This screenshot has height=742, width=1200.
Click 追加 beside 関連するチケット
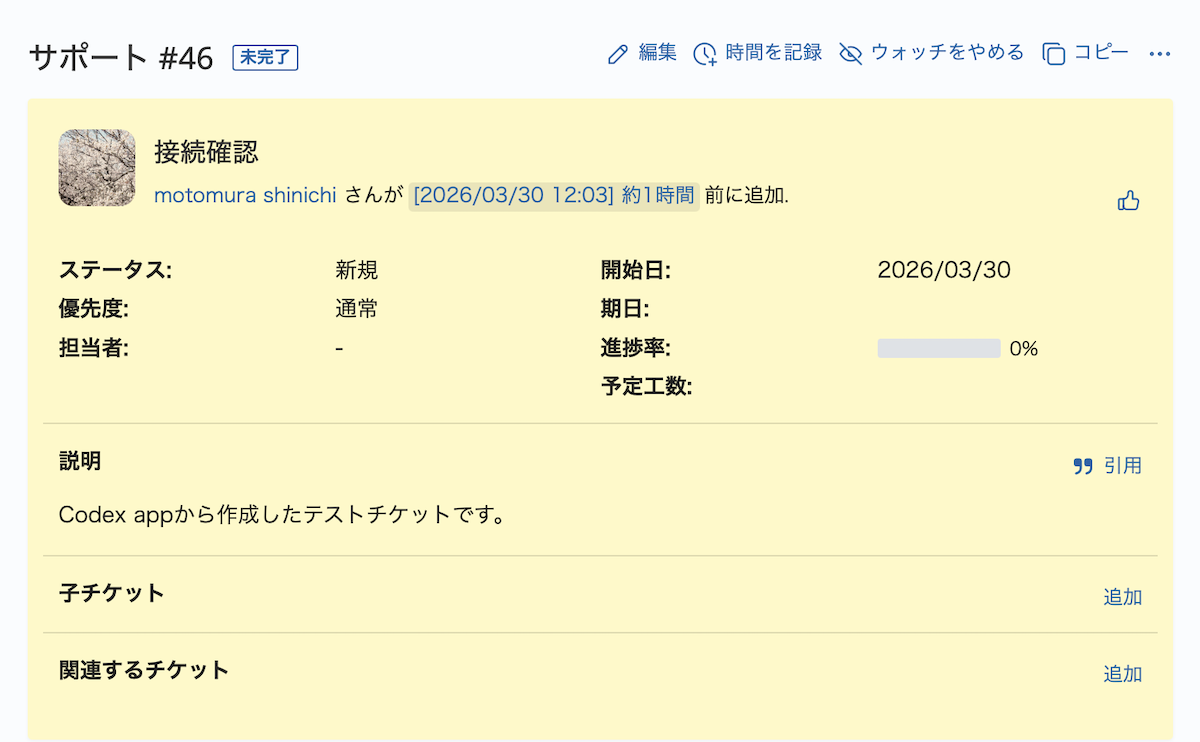point(1122,674)
